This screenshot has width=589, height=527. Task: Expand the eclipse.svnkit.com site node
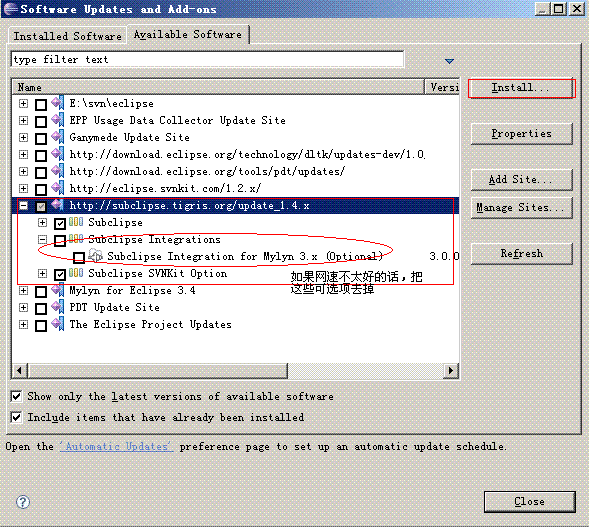[x=23, y=188]
